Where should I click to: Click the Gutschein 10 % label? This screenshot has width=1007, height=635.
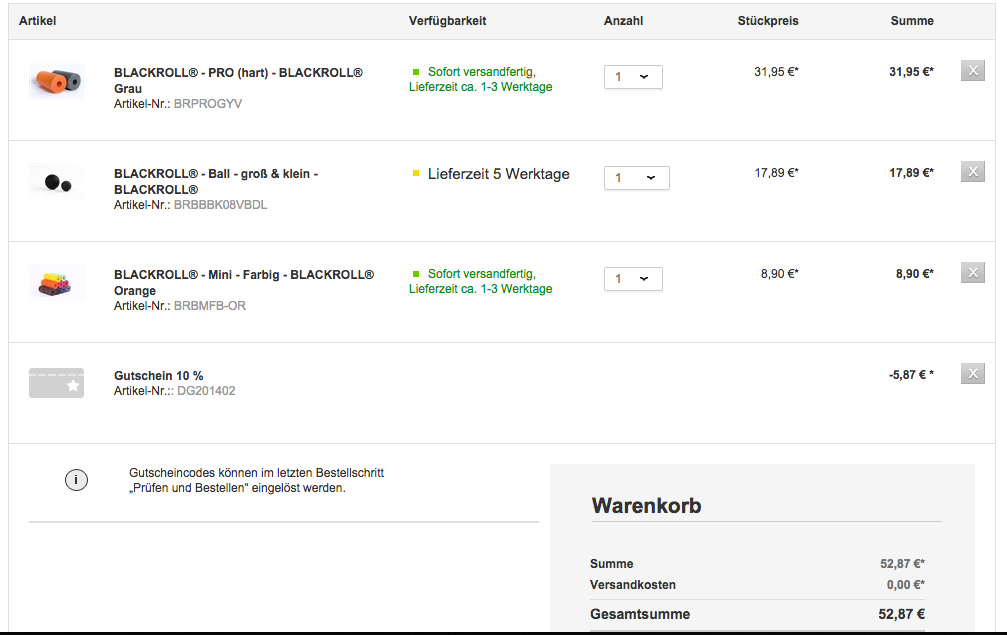(158, 376)
